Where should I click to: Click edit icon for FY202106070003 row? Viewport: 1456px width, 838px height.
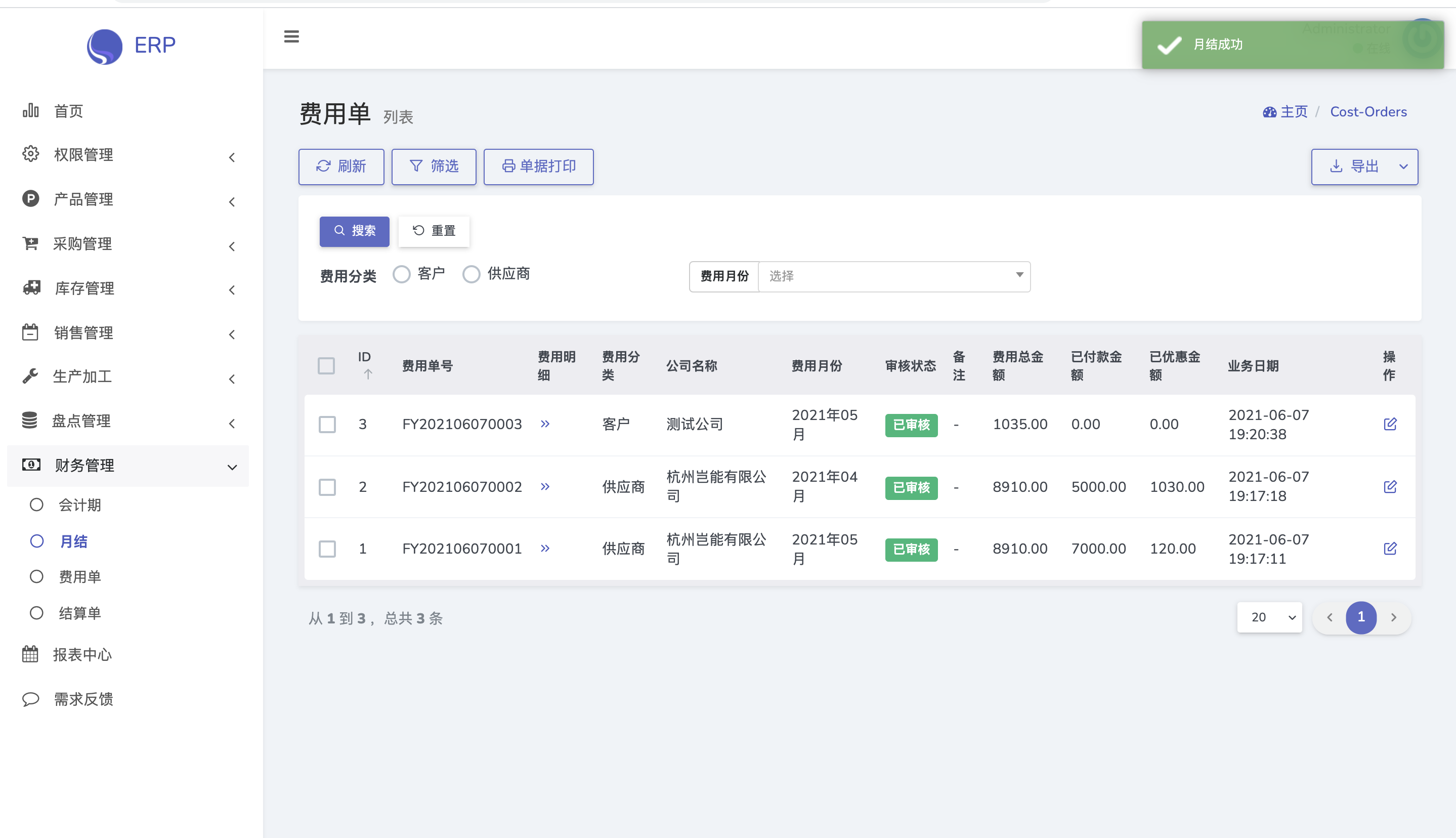(x=1389, y=424)
